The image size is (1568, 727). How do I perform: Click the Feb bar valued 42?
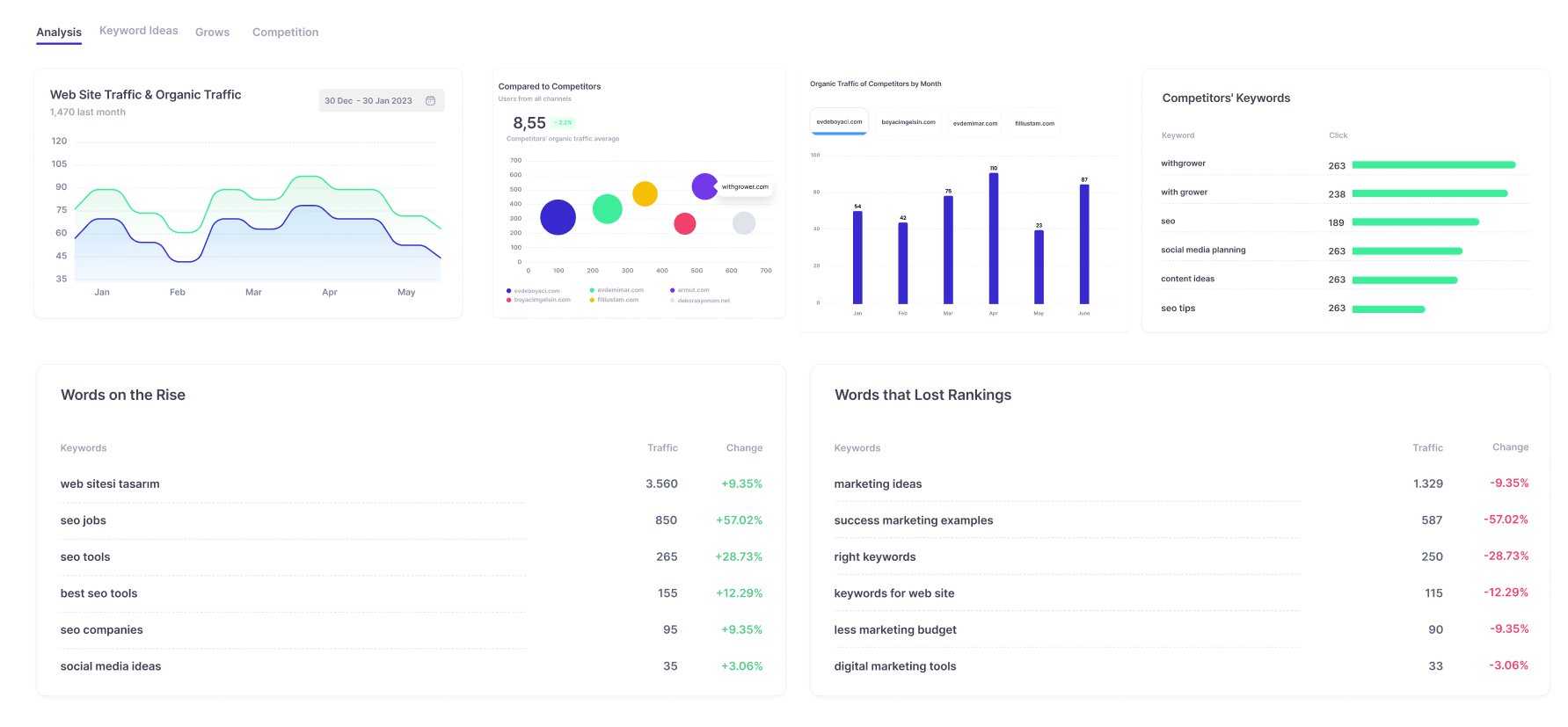tap(903, 263)
